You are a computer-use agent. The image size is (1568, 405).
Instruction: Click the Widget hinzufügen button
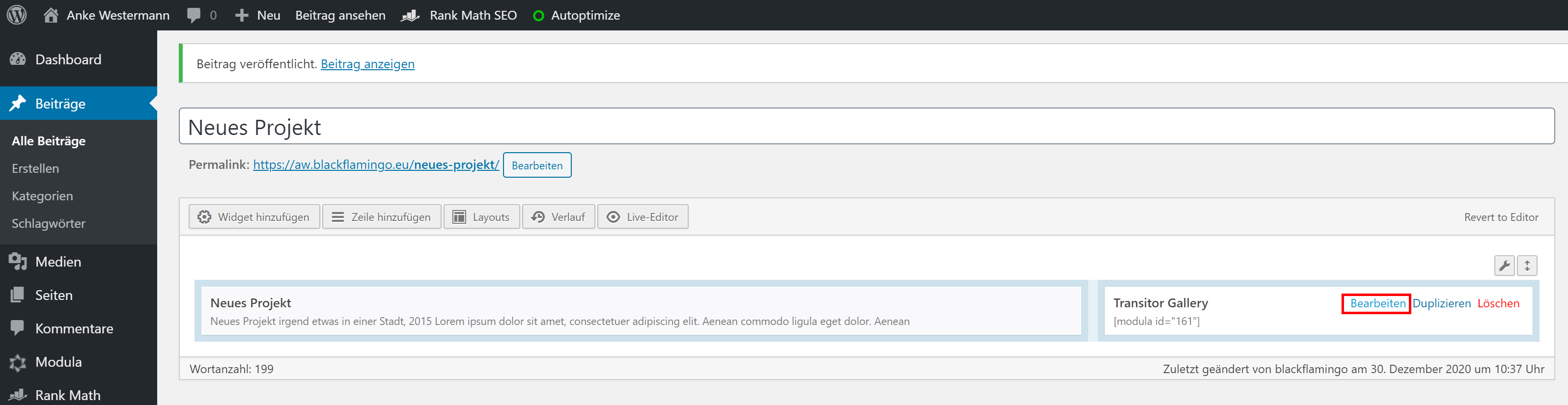254,217
